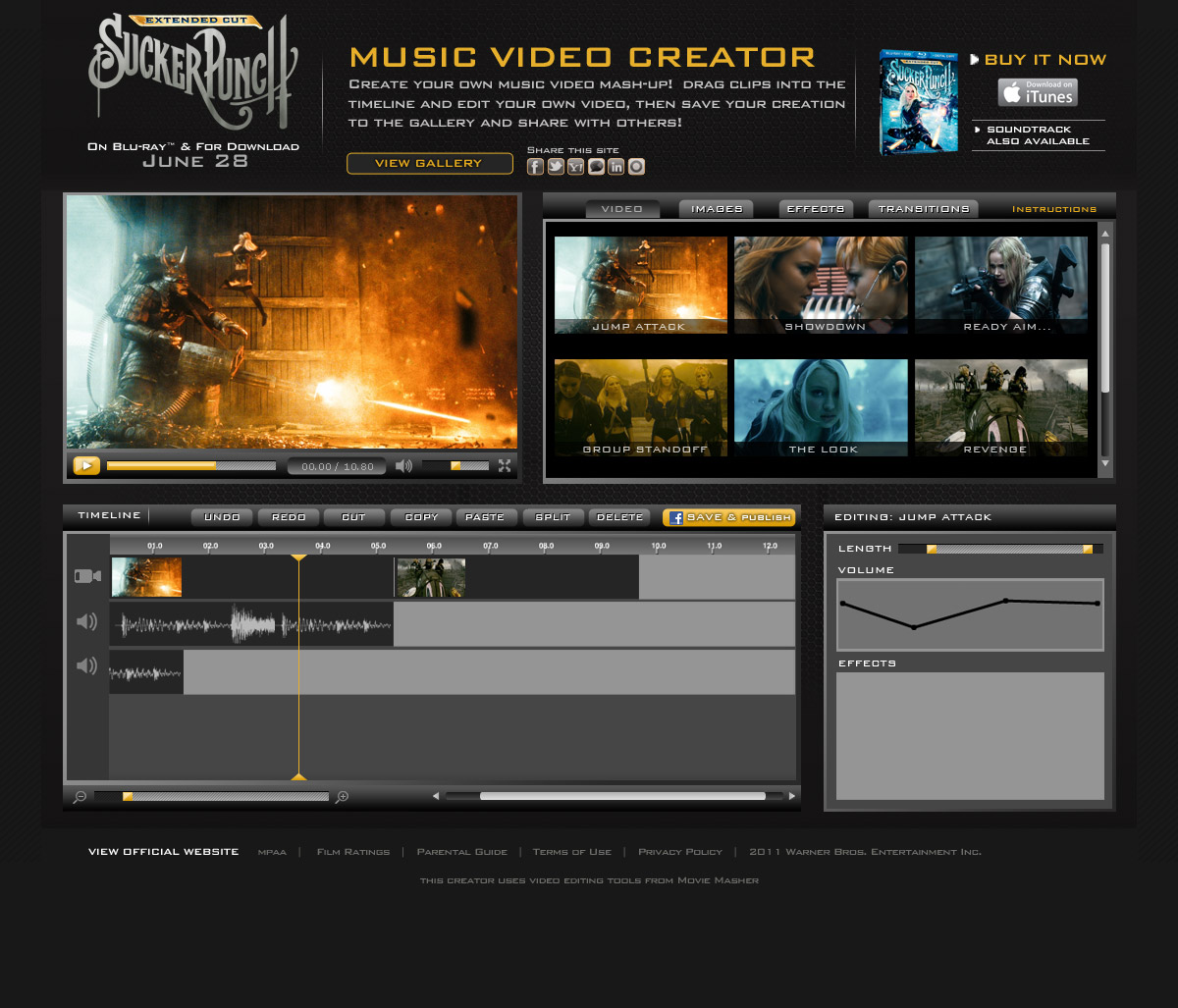
Task: Open the Privacy Policy link
Action: pyautogui.click(x=680, y=852)
